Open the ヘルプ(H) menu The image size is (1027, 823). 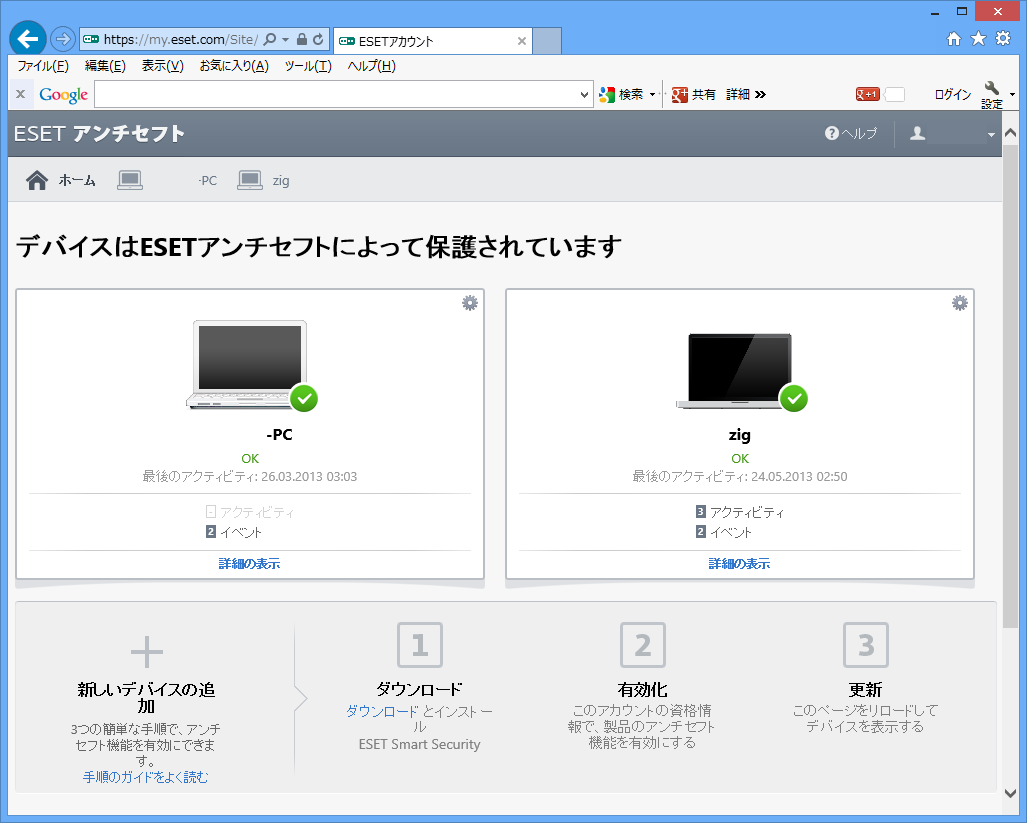(371, 66)
